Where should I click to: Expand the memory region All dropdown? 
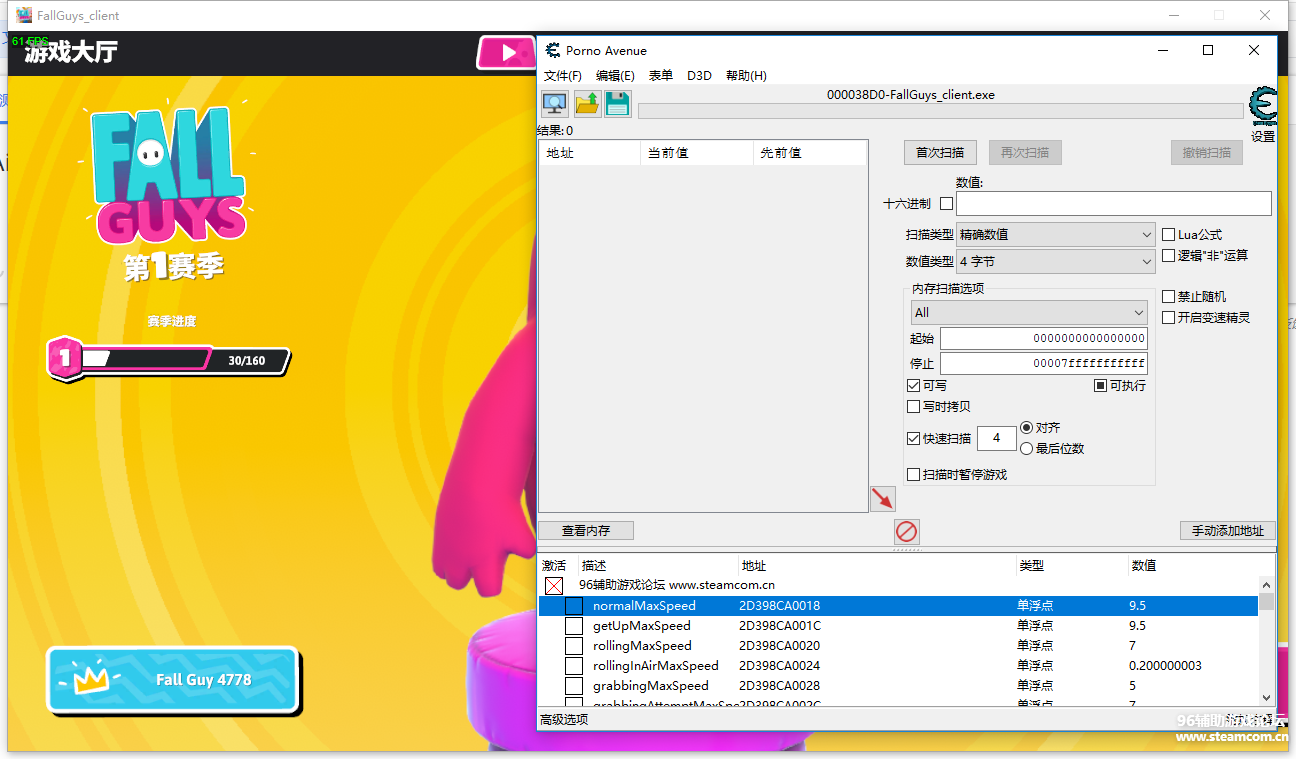click(1028, 313)
